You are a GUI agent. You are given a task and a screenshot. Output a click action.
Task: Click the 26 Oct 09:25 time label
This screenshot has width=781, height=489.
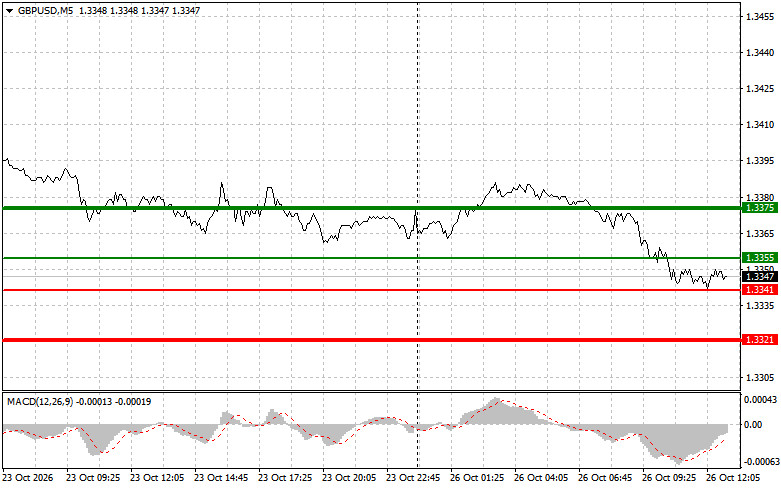click(669, 478)
